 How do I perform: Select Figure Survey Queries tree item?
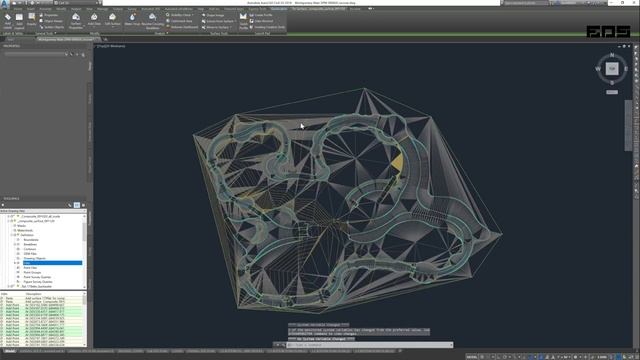pyautogui.click(x=38, y=282)
